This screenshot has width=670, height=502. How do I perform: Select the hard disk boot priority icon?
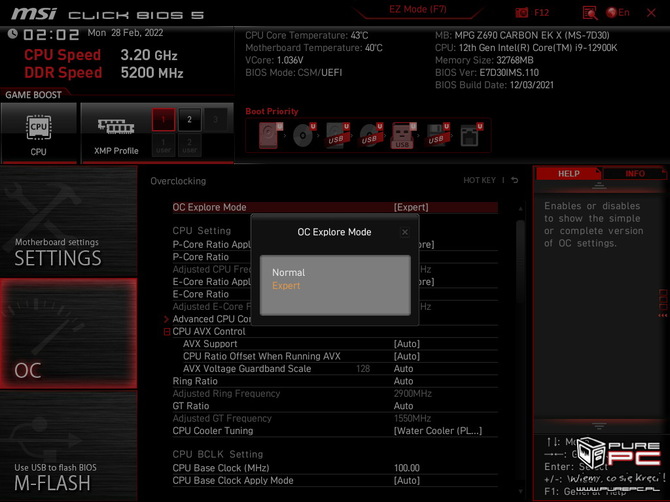pos(270,135)
